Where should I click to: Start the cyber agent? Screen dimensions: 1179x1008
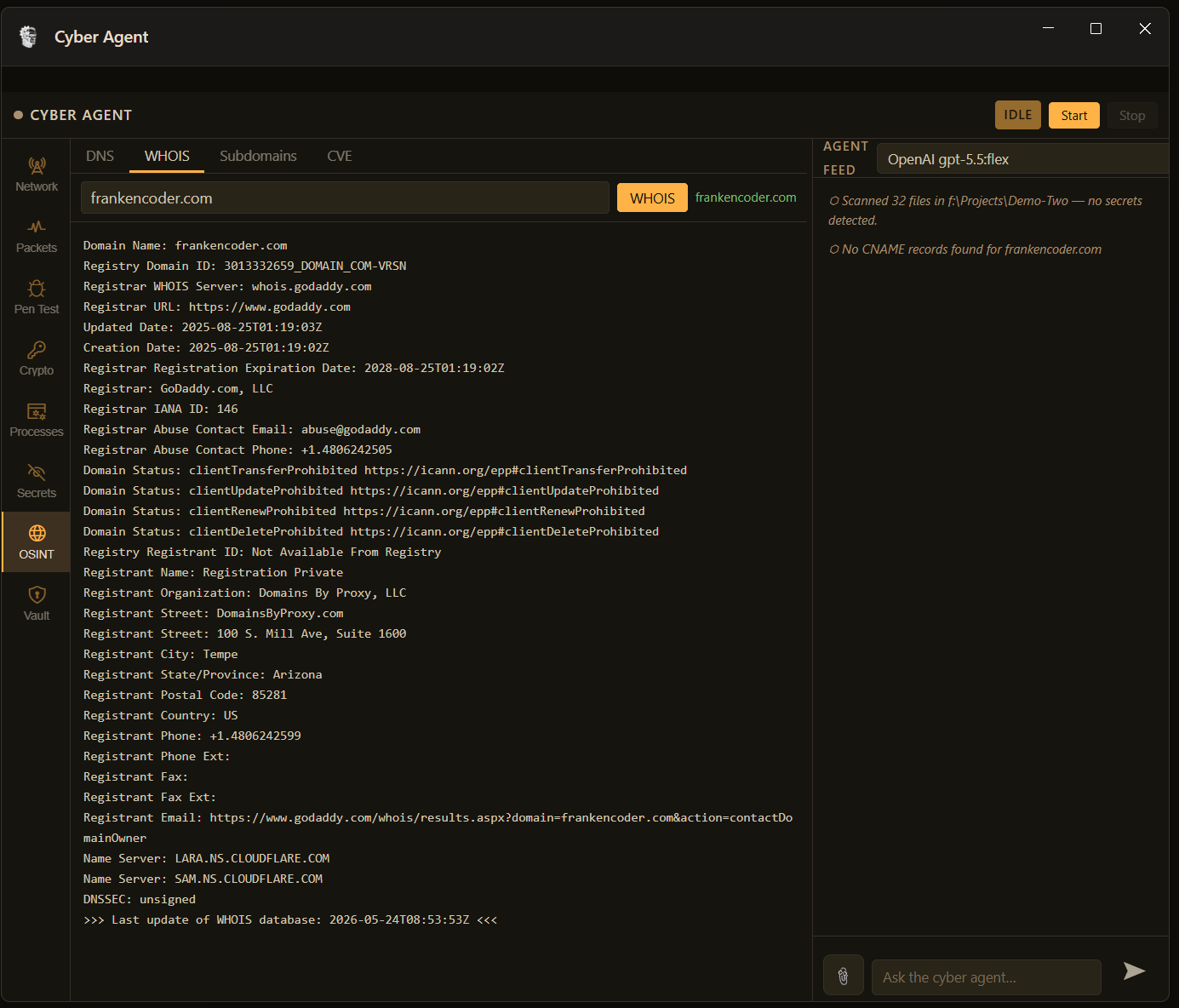click(1074, 115)
